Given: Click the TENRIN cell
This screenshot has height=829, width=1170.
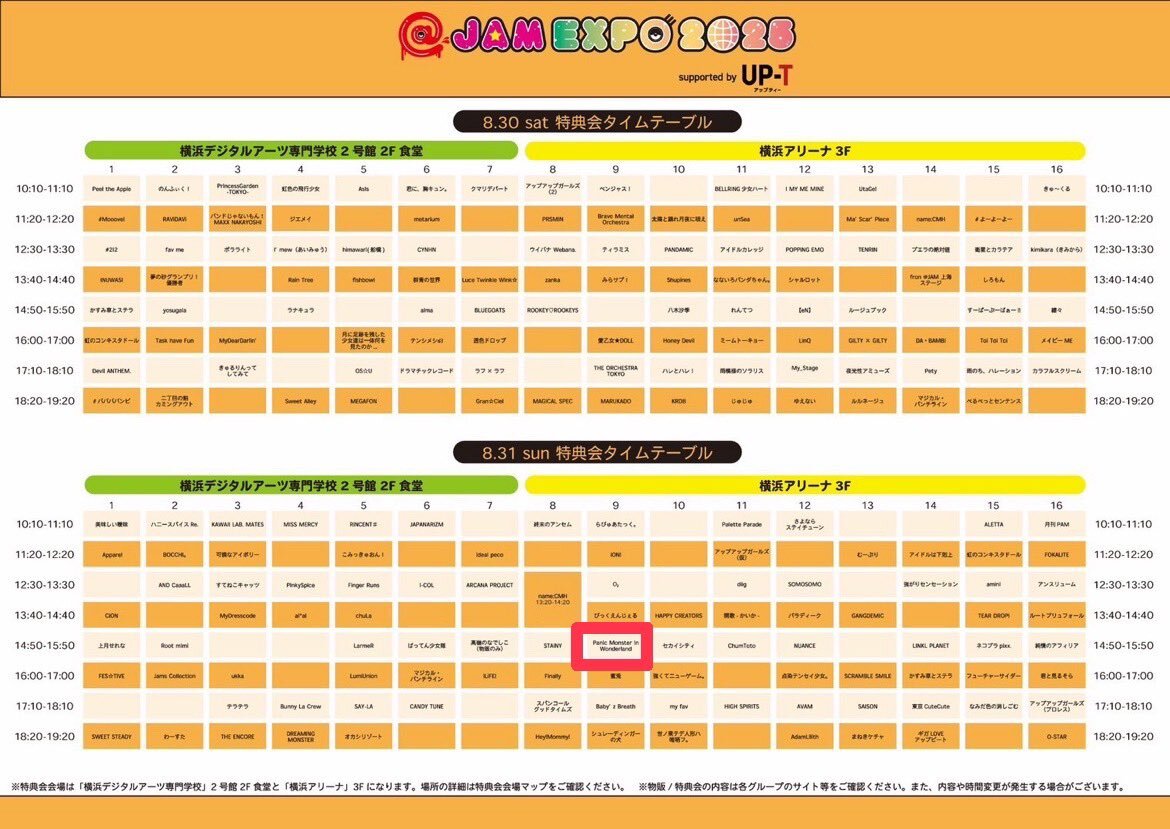Looking at the screenshot, I should coord(868,249).
